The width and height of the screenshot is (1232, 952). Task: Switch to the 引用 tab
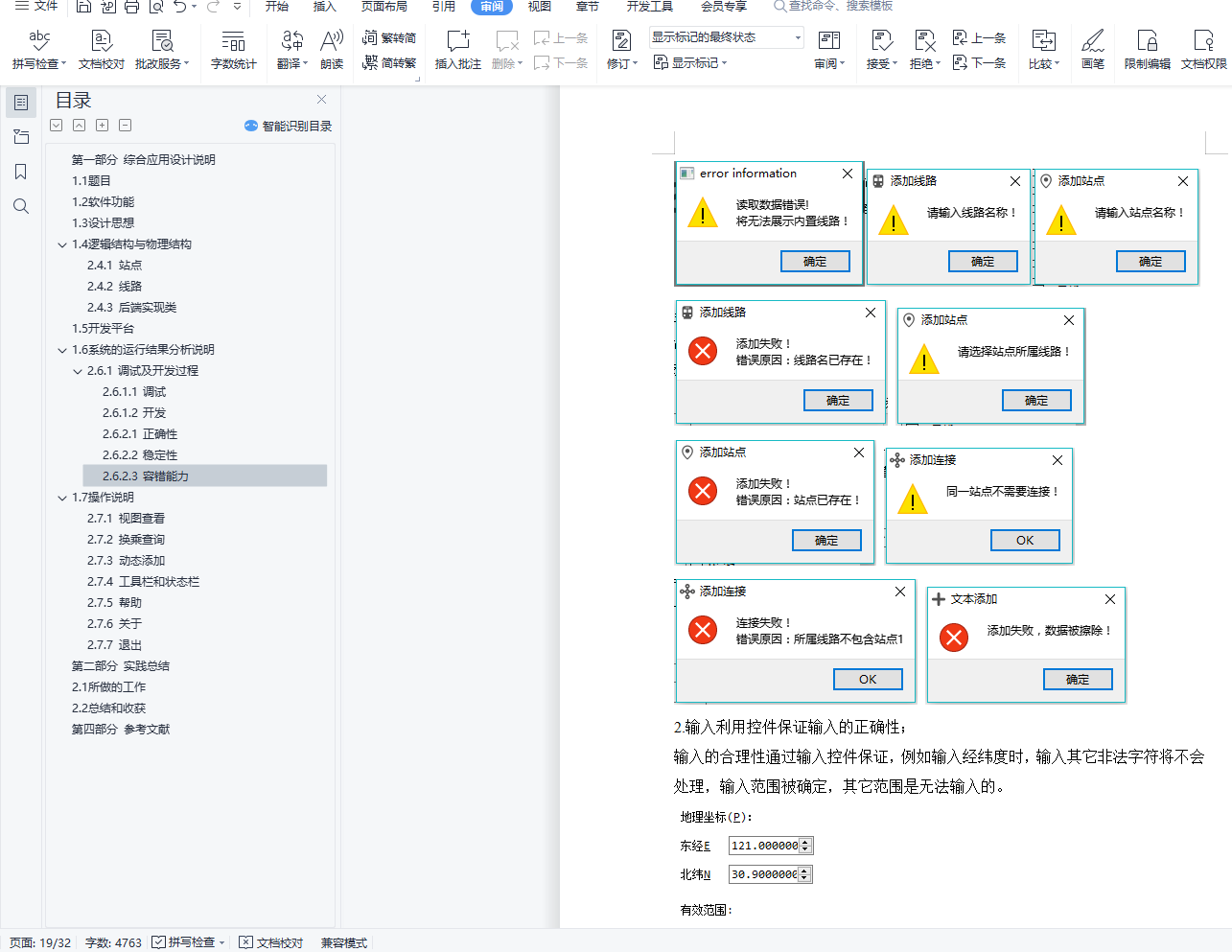coord(444,6)
